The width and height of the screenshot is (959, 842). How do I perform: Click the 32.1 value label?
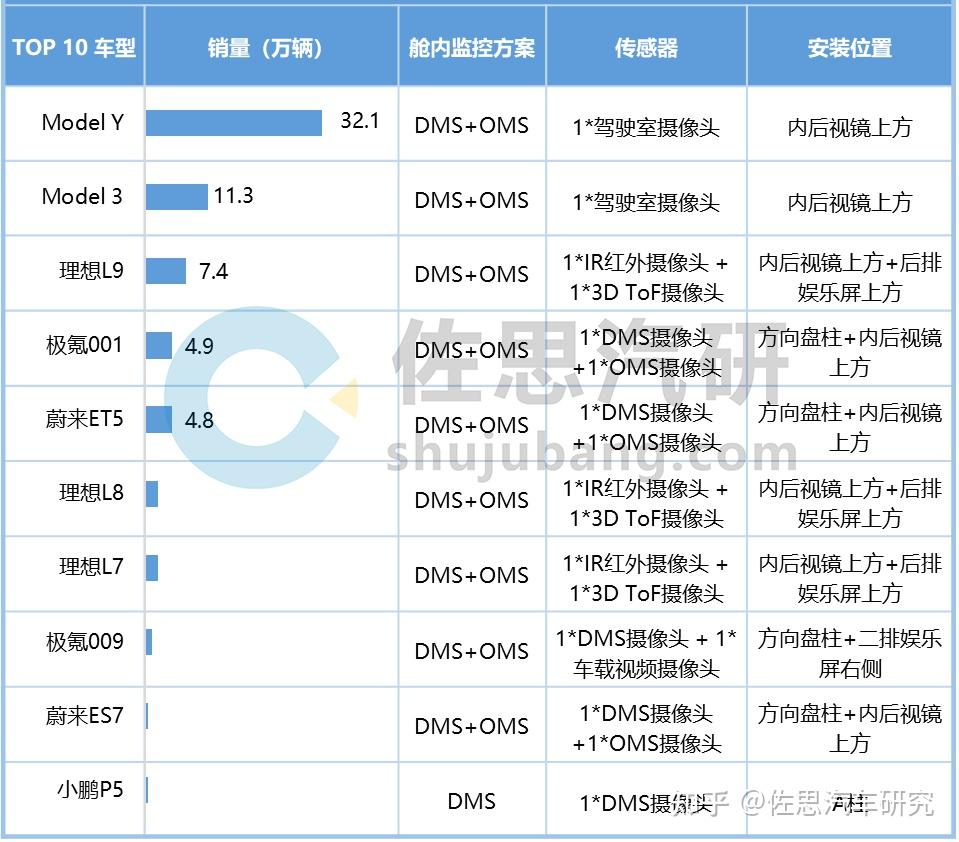(359, 122)
